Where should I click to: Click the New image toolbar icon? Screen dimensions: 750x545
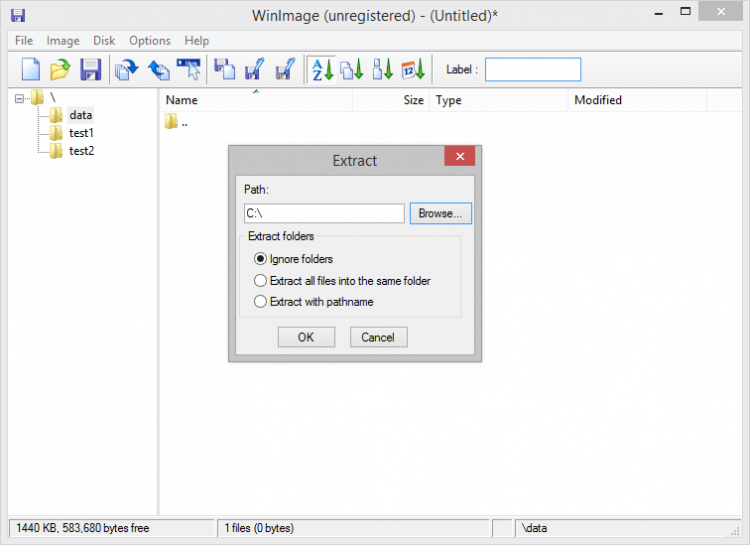[x=31, y=70]
